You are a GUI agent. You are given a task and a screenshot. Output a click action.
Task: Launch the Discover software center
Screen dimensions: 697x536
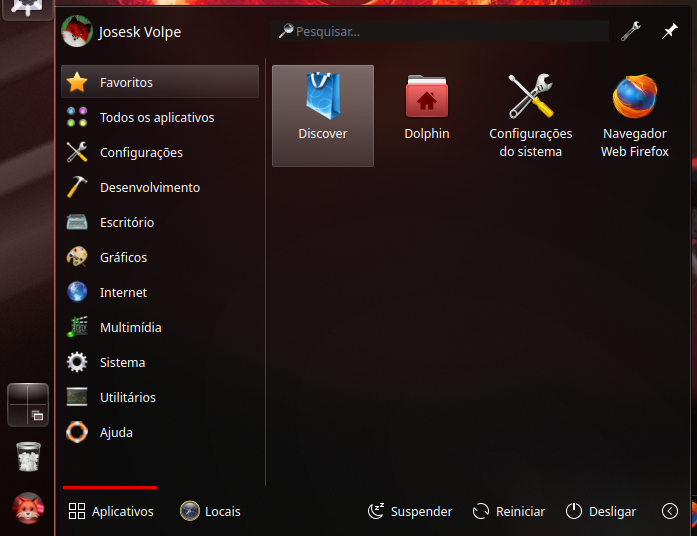coord(323,116)
